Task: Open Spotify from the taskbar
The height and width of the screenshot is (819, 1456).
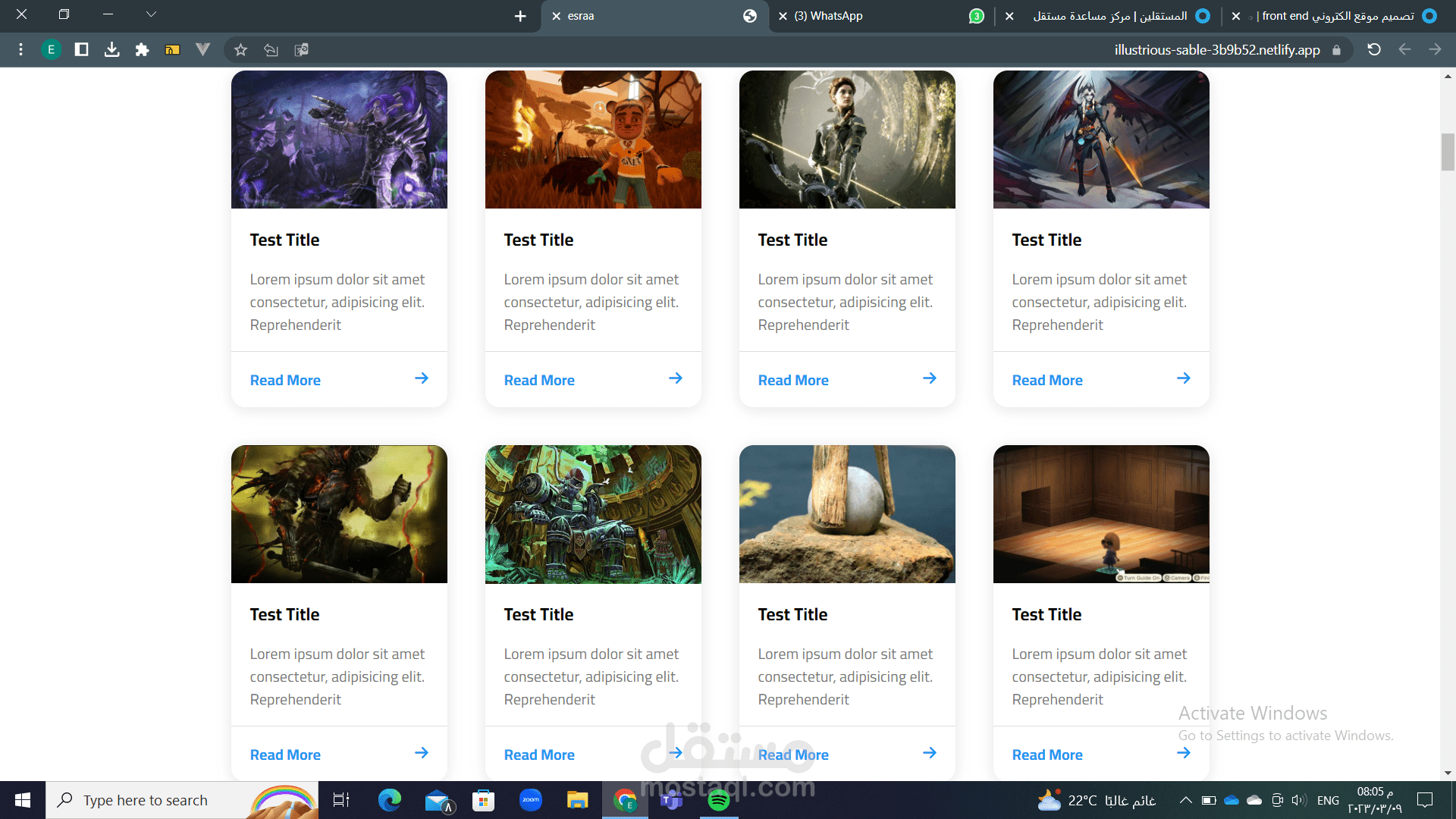Action: pyautogui.click(x=718, y=800)
